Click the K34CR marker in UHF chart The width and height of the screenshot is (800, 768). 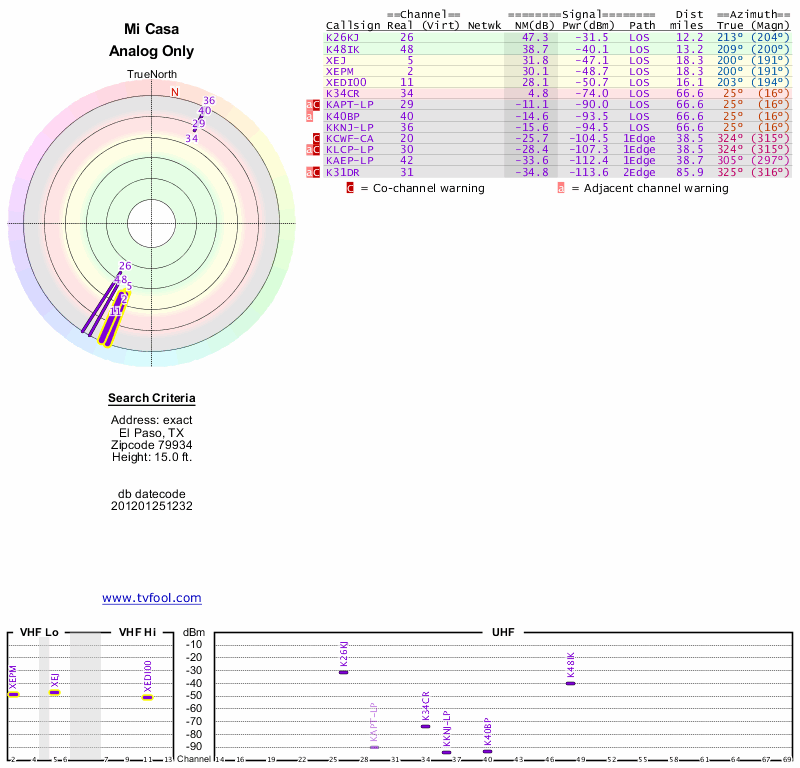426,726
